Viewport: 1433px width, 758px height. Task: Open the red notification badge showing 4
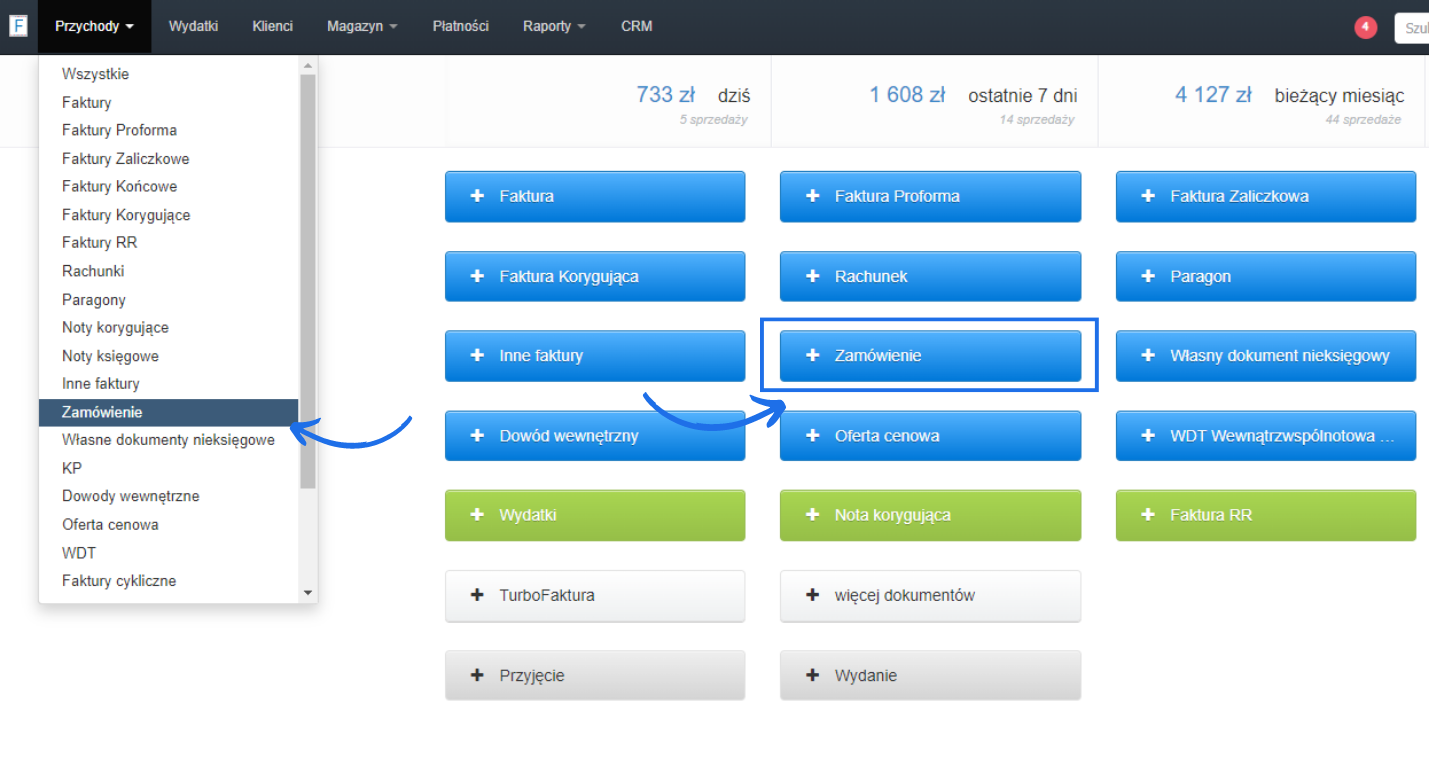click(x=1365, y=27)
